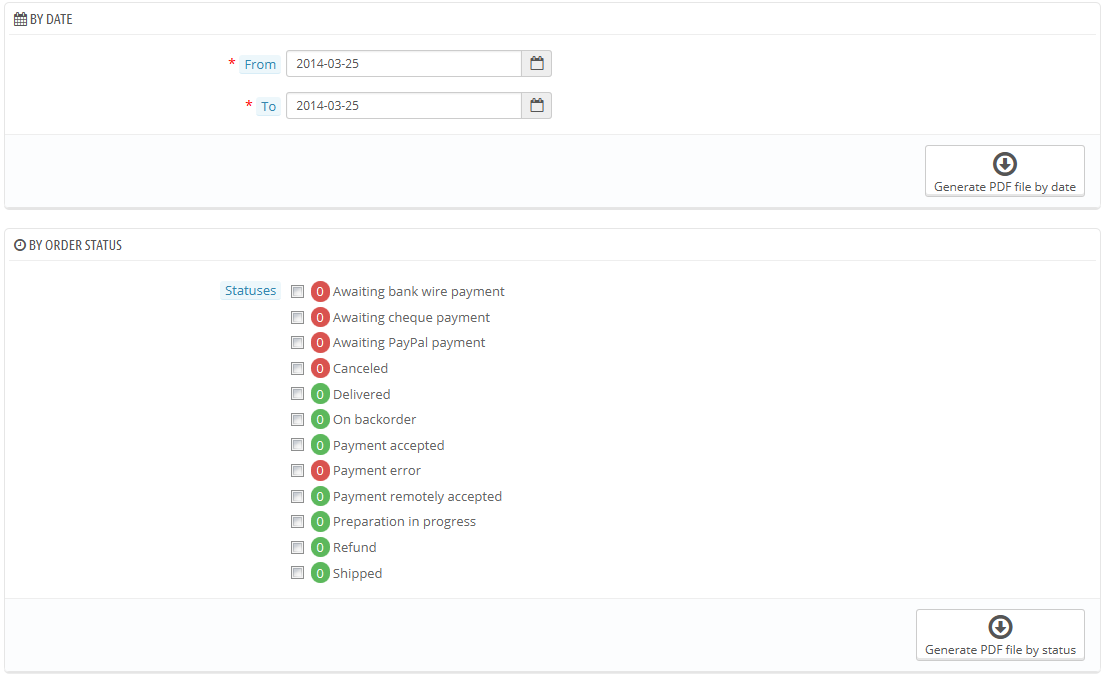The width and height of the screenshot is (1105, 679).
Task: Select the Payment error checkbox
Action: pyautogui.click(x=297, y=471)
